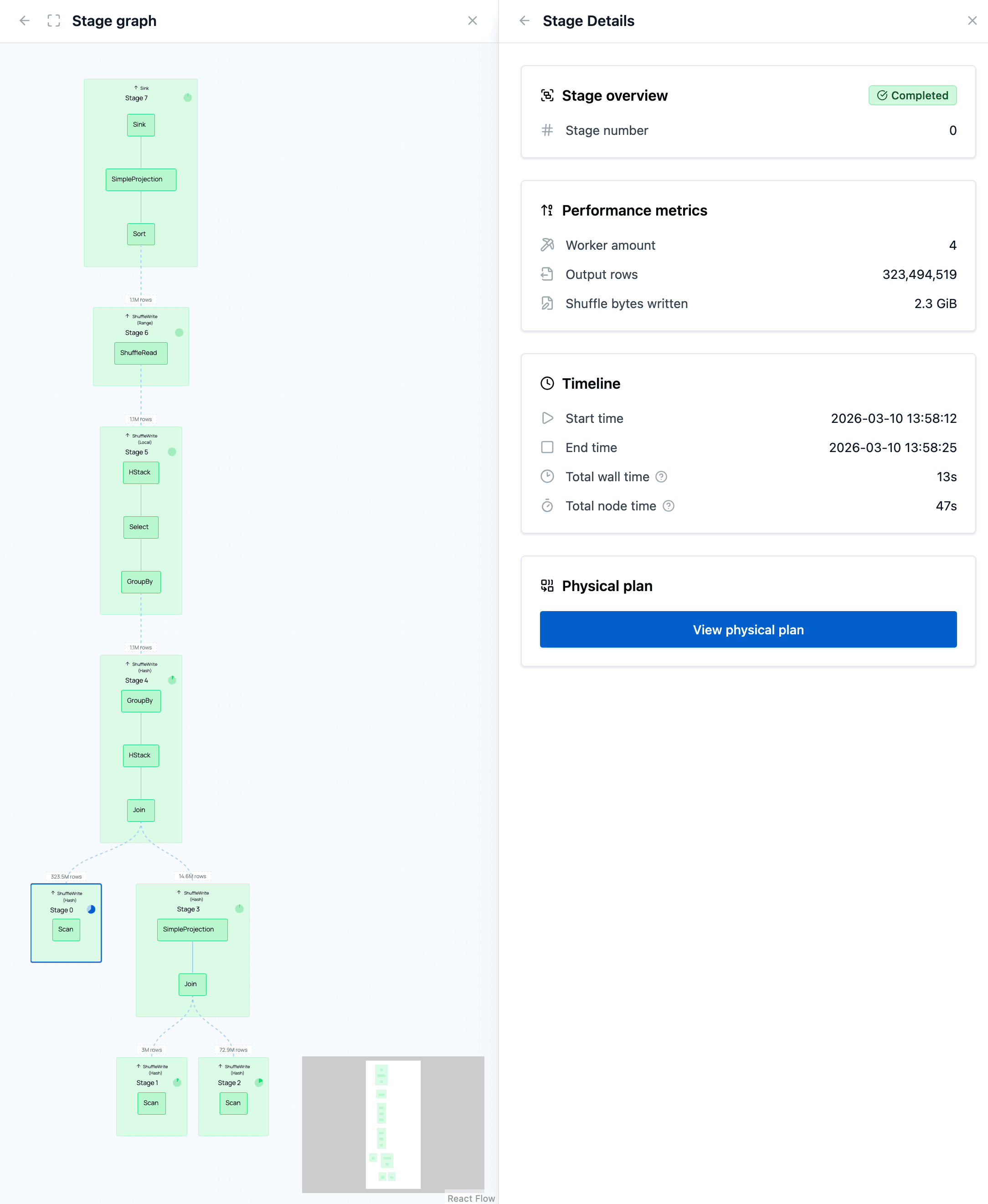Viewport: 988px width, 1204px height.
Task: Select the Join node in Stage 4
Action: coord(140,810)
